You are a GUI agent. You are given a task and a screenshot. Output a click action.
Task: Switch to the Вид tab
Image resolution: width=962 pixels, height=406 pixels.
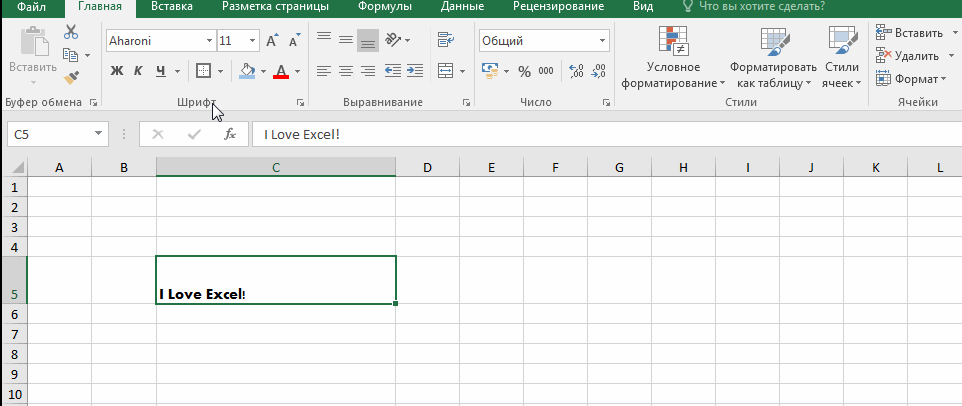point(642,7)
